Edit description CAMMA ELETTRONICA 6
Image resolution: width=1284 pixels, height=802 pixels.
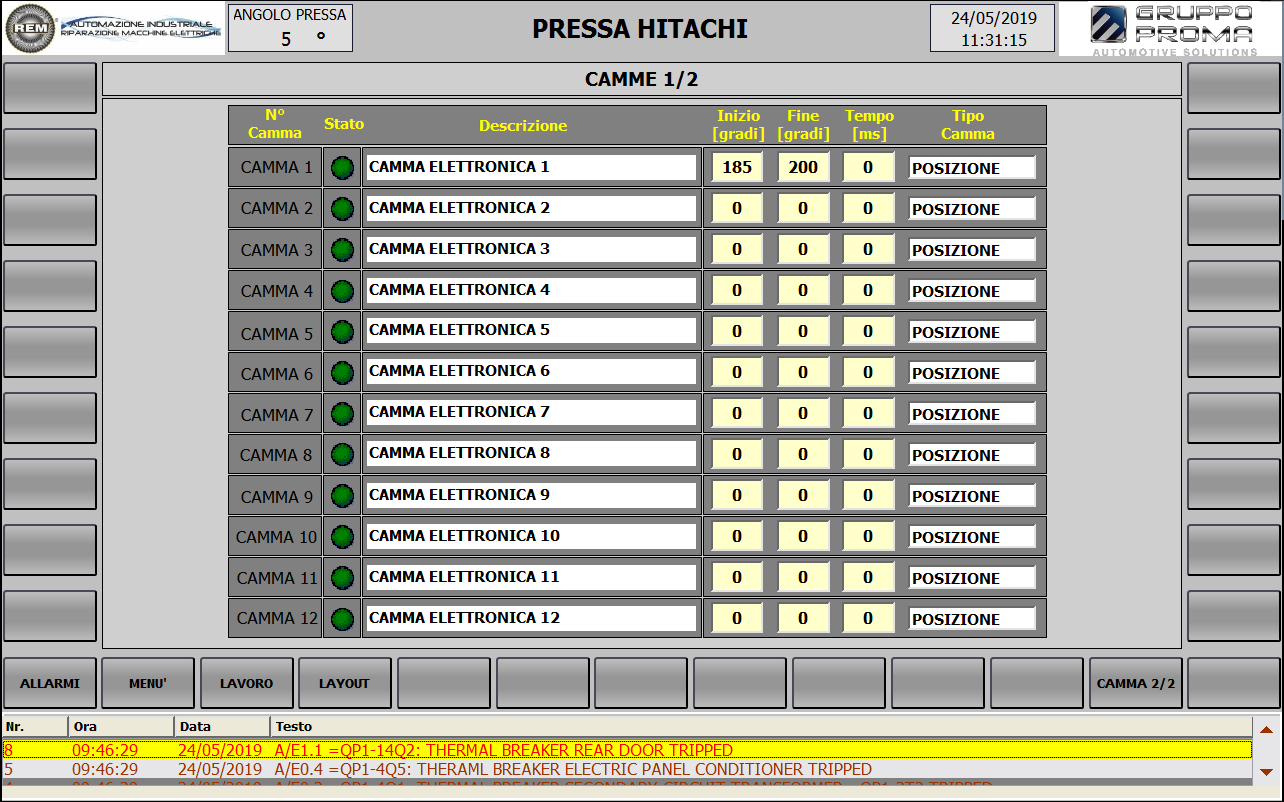click(531, 372)
